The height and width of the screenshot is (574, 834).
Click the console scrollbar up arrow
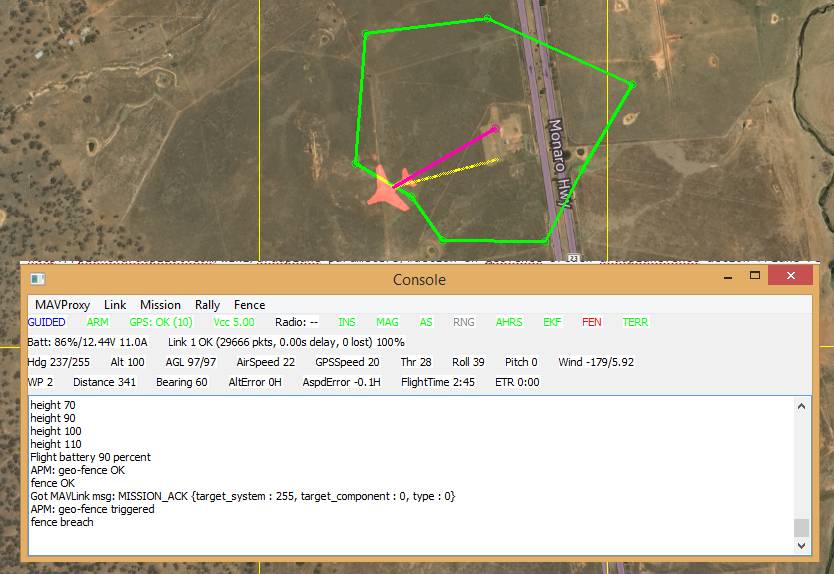(x=800, y=405)
